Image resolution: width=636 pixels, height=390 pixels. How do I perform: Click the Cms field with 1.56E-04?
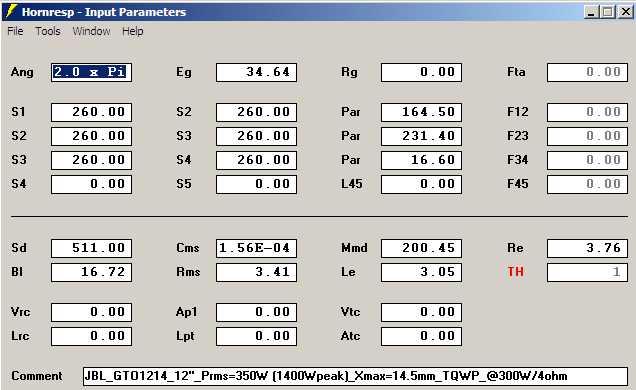[x=256, y=248]
